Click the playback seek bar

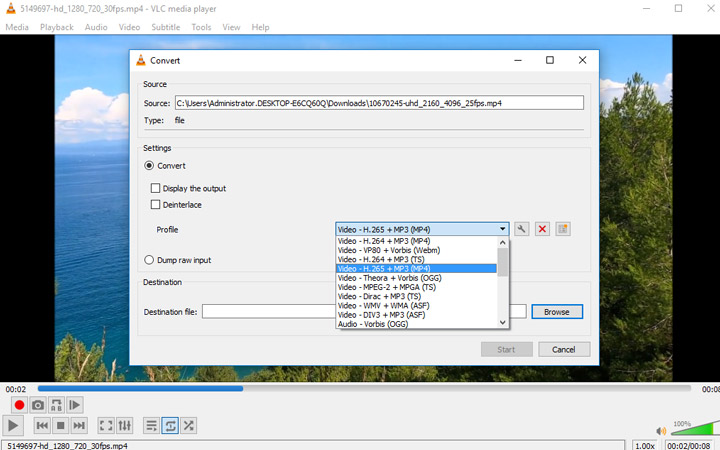click(x=364, y=388)
